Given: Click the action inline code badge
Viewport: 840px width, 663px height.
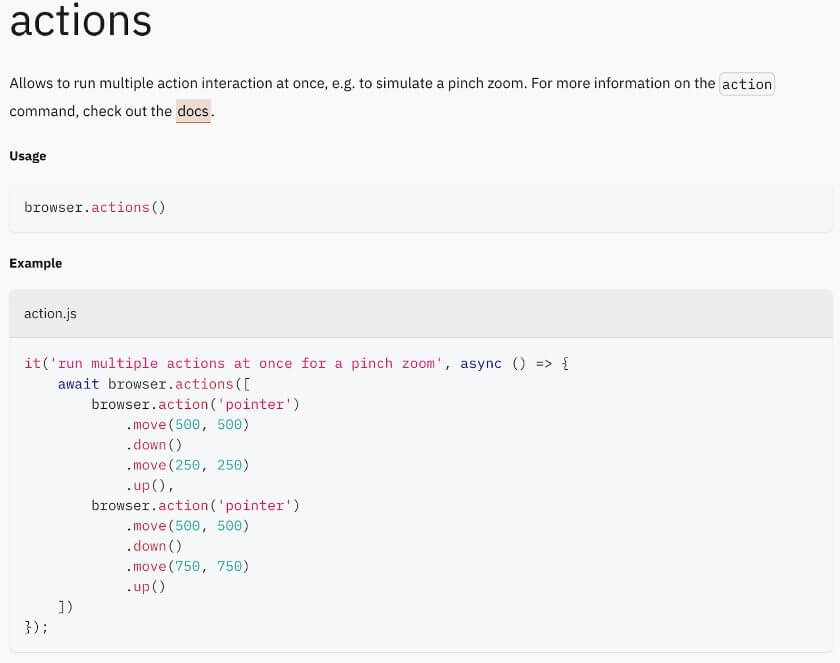Looking at the screenshot, I should tap(746, 84).
